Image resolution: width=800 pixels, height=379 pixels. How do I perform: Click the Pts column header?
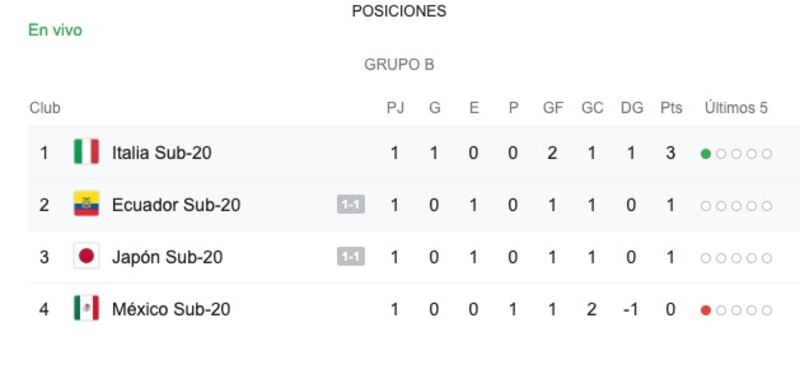tap(671, 108)
